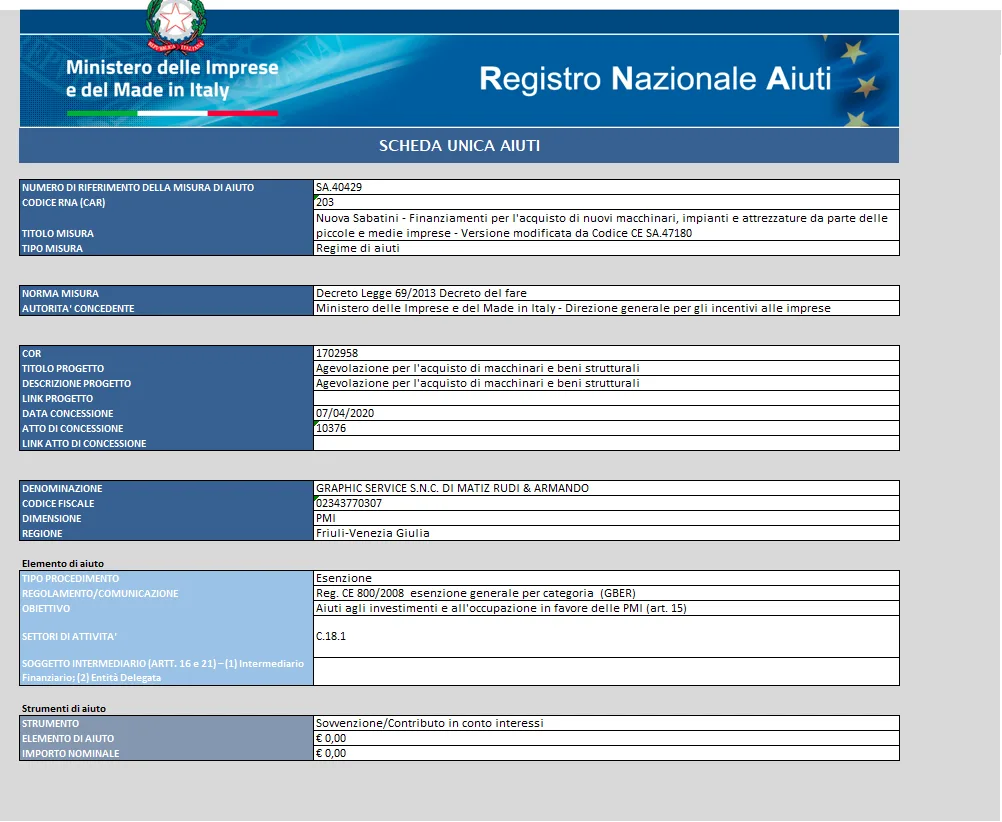1002x822 pixels.
Task: Select the Sovvenzione/Contributo in conto interessi cell
Action: (x=606, y=724)
